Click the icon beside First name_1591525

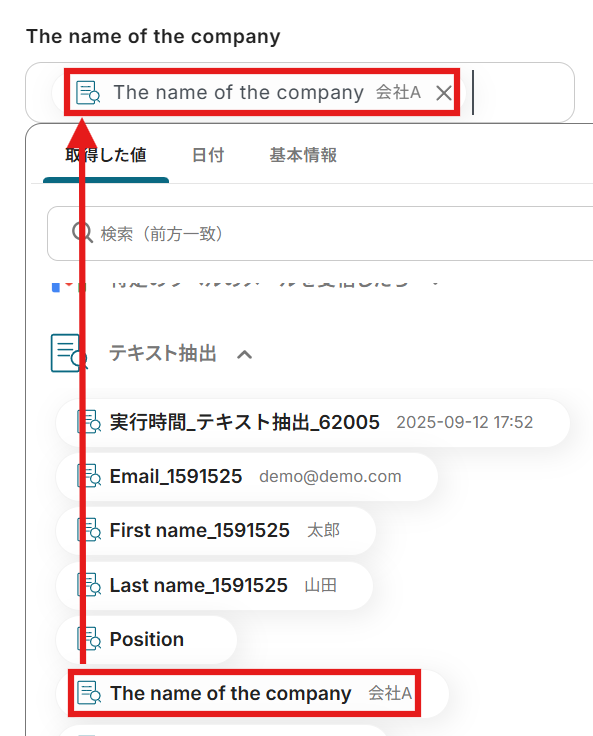(x=89, y=529)
